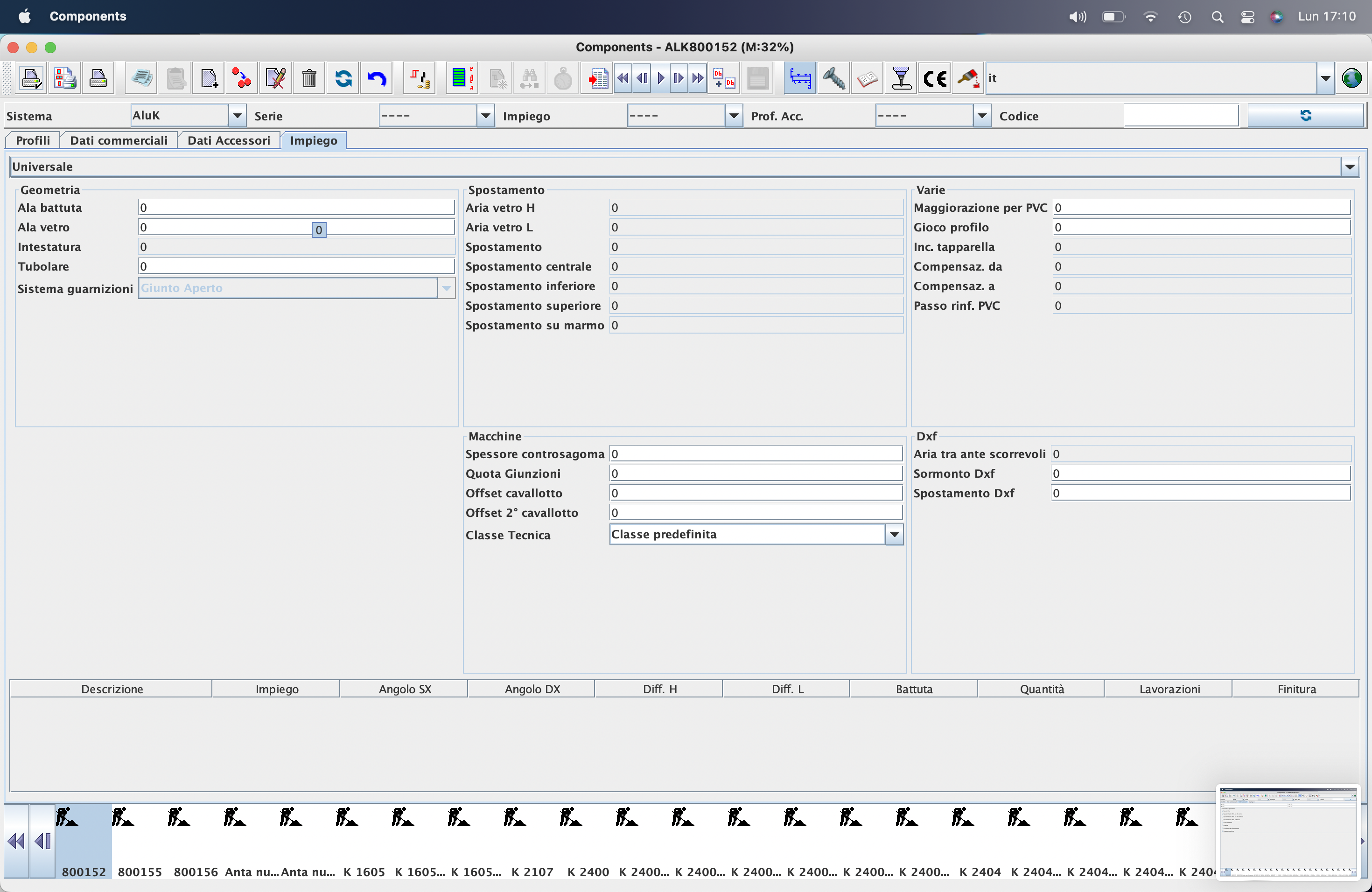This screenshot has height=892, width=1372.
Task: Click the globe icon beside language field
Action: (1351, 78)
